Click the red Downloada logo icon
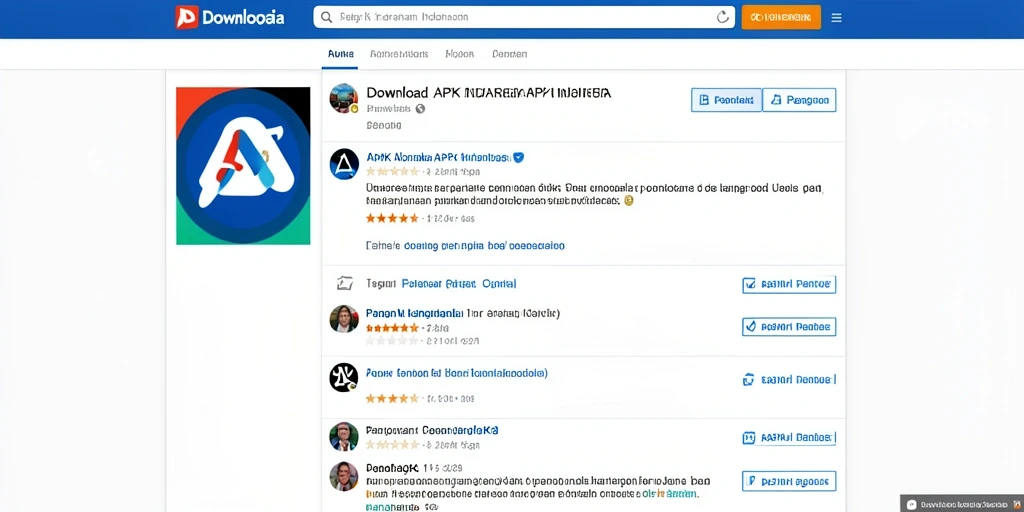This screenshot has width=1024, height=512. (x=187, y=17)
